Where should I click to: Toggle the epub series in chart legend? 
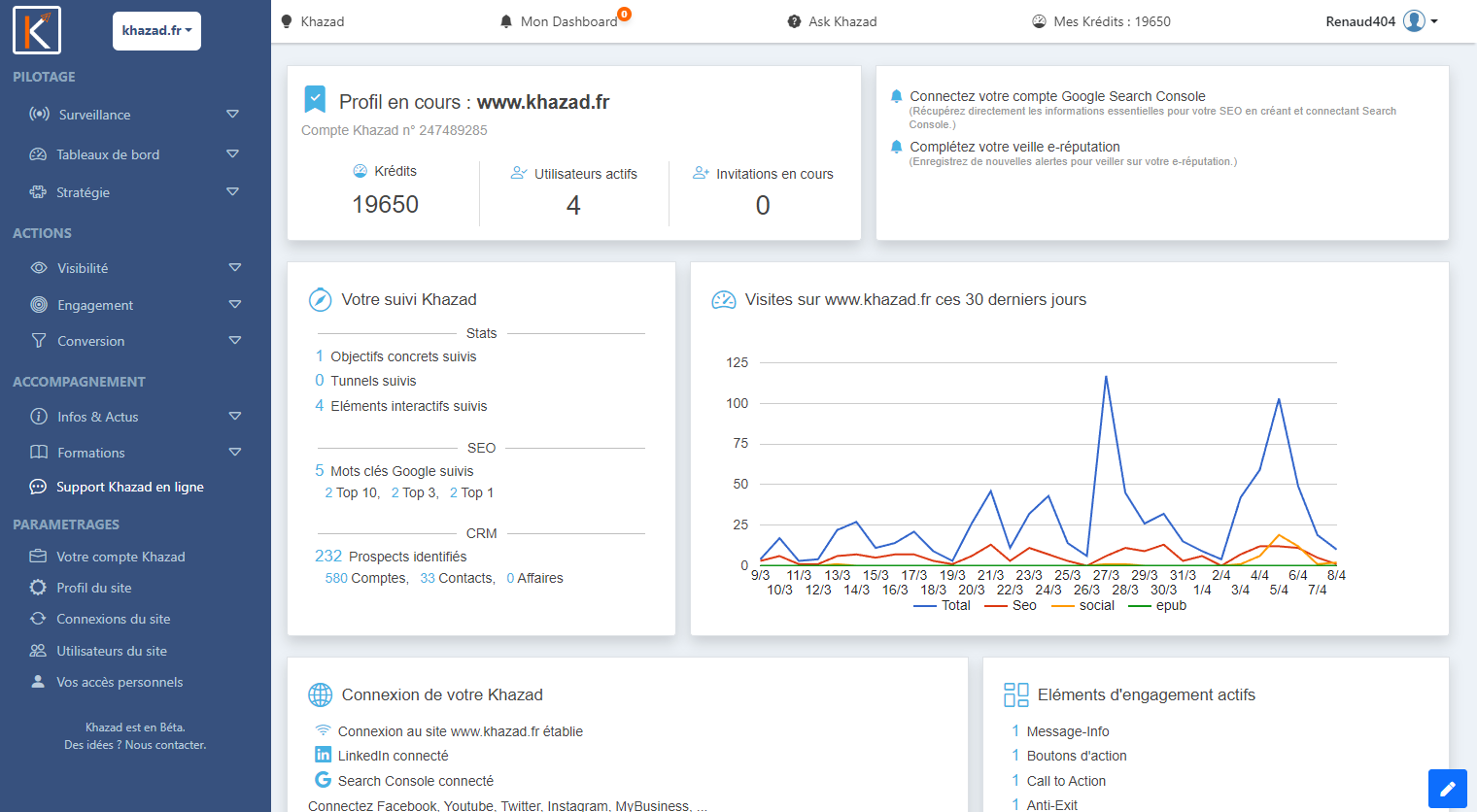click(x=1157, y=605)
